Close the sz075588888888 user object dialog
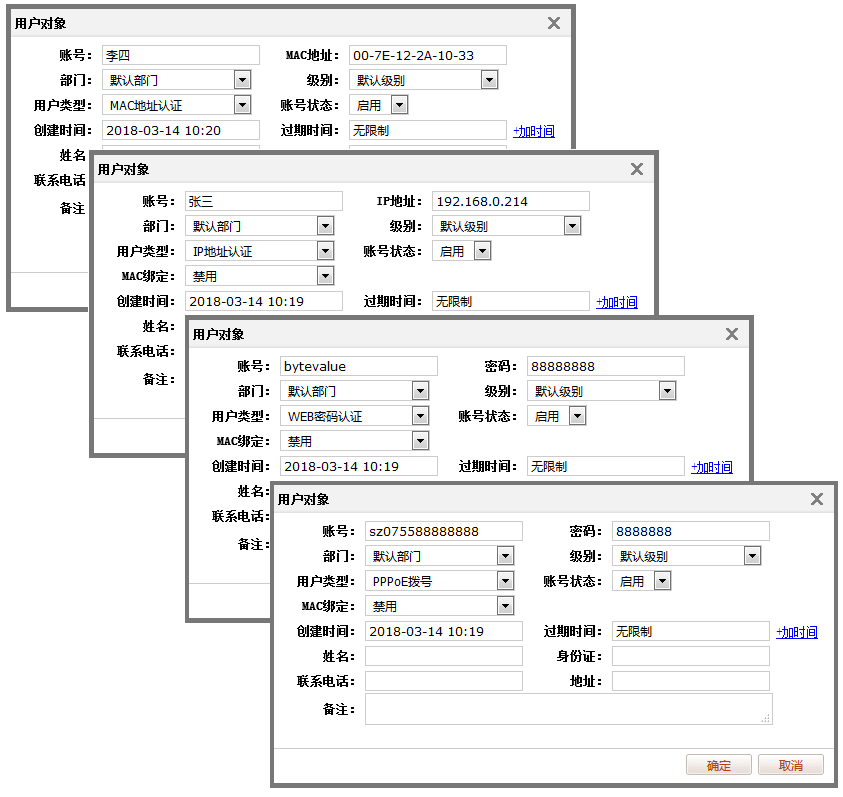This screenshot has height=797, width=843. click(817, 499)
